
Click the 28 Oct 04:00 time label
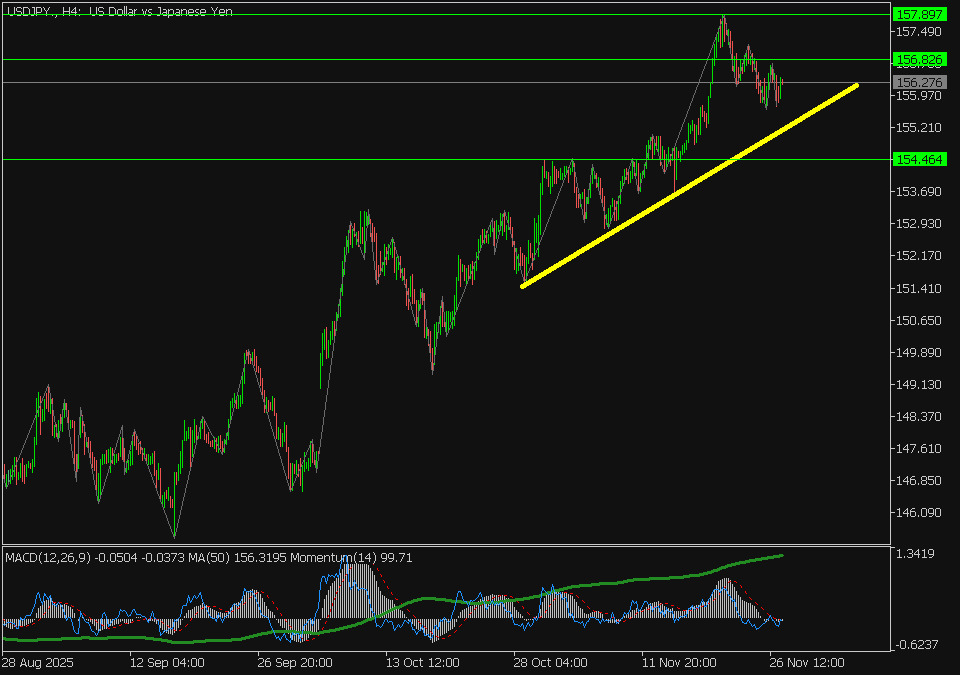click(x=551, y=663)
